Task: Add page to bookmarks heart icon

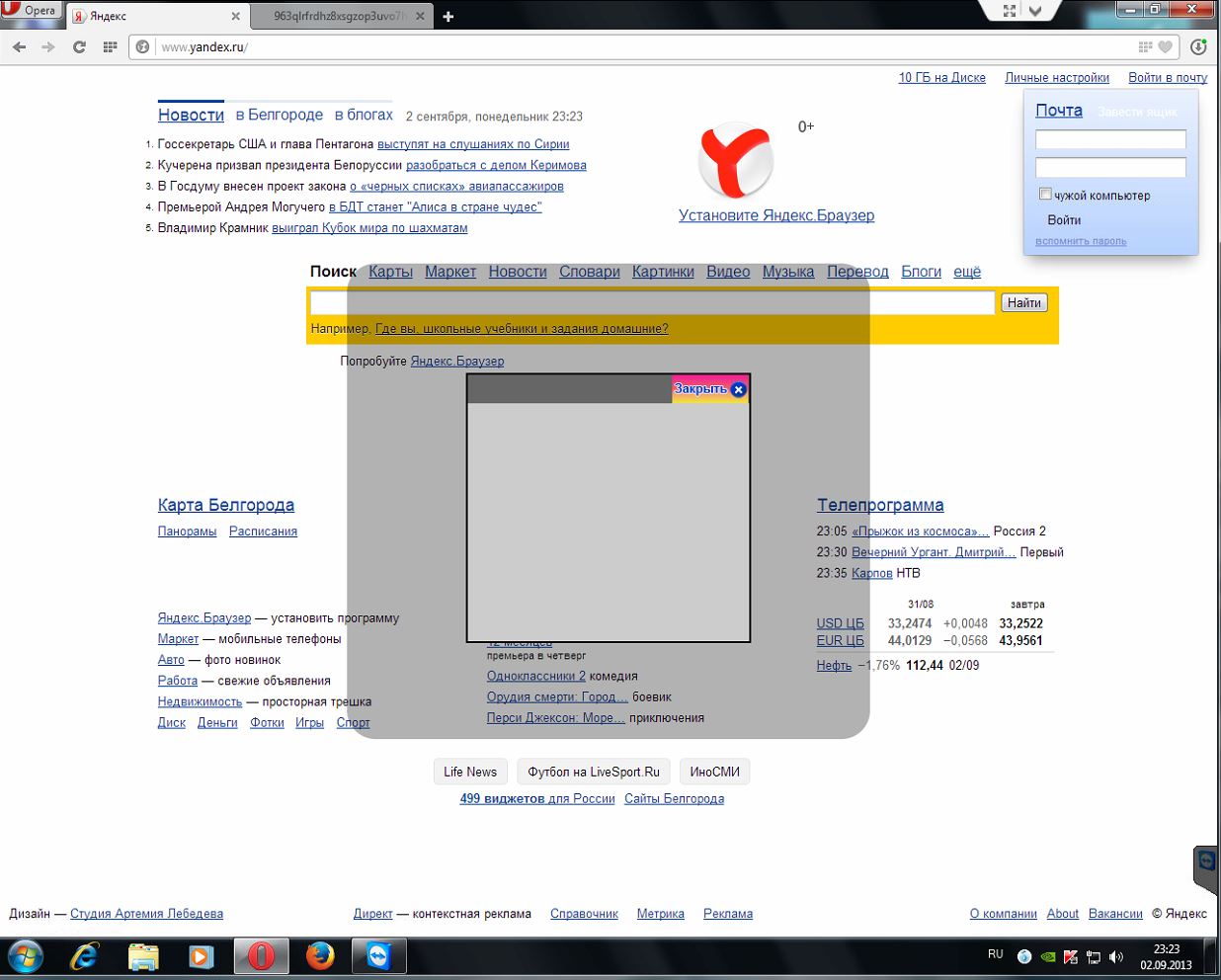Action: [x=1166, y=46]
